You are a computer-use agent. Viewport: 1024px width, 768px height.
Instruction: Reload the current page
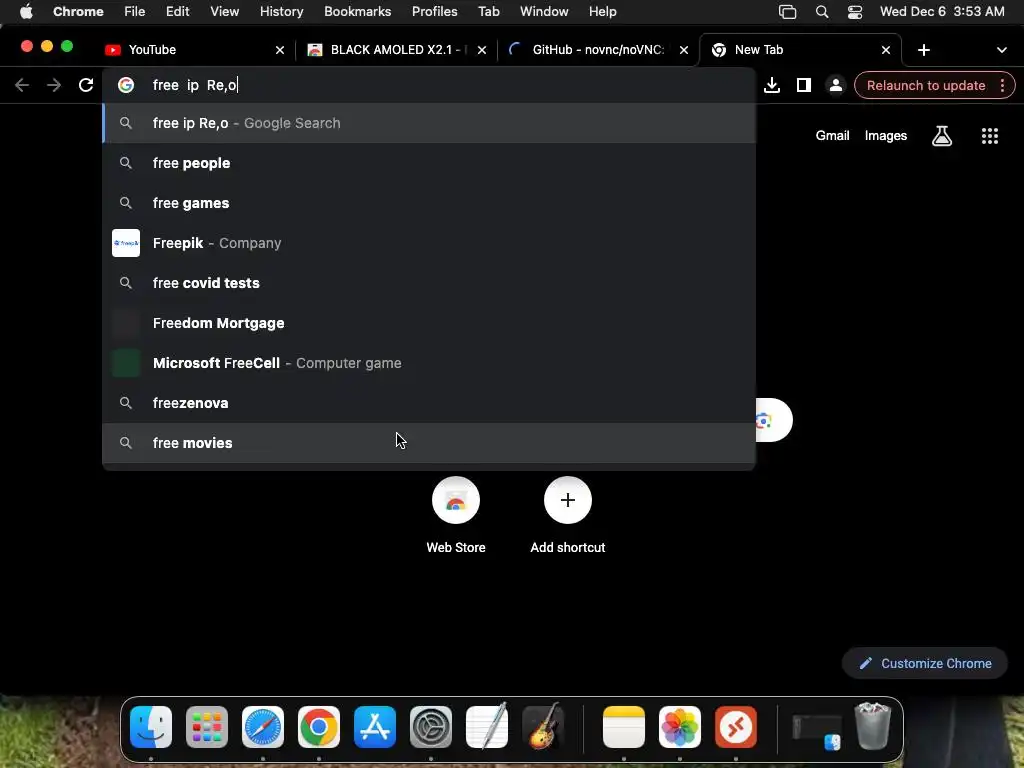[x=86, y=85]
